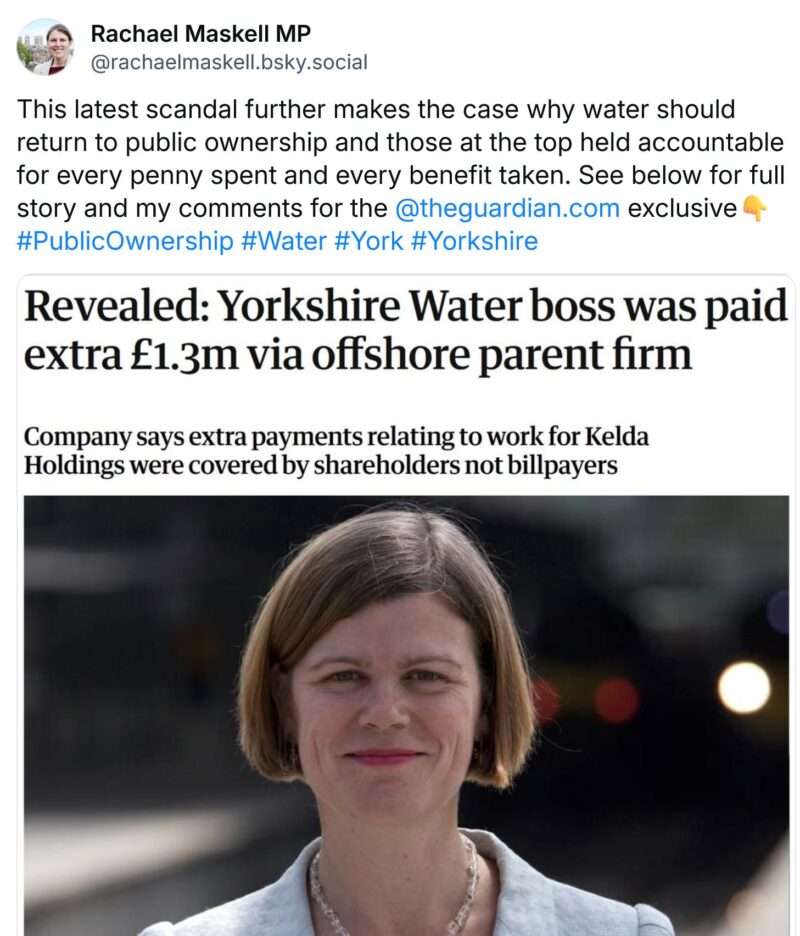Click the bright white light in the photo
The width and height of the screenshot is (800, 936).
743,688
